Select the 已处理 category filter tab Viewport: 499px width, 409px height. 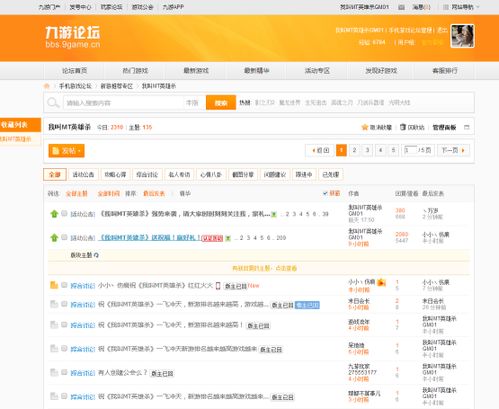(x=331, y=174)
